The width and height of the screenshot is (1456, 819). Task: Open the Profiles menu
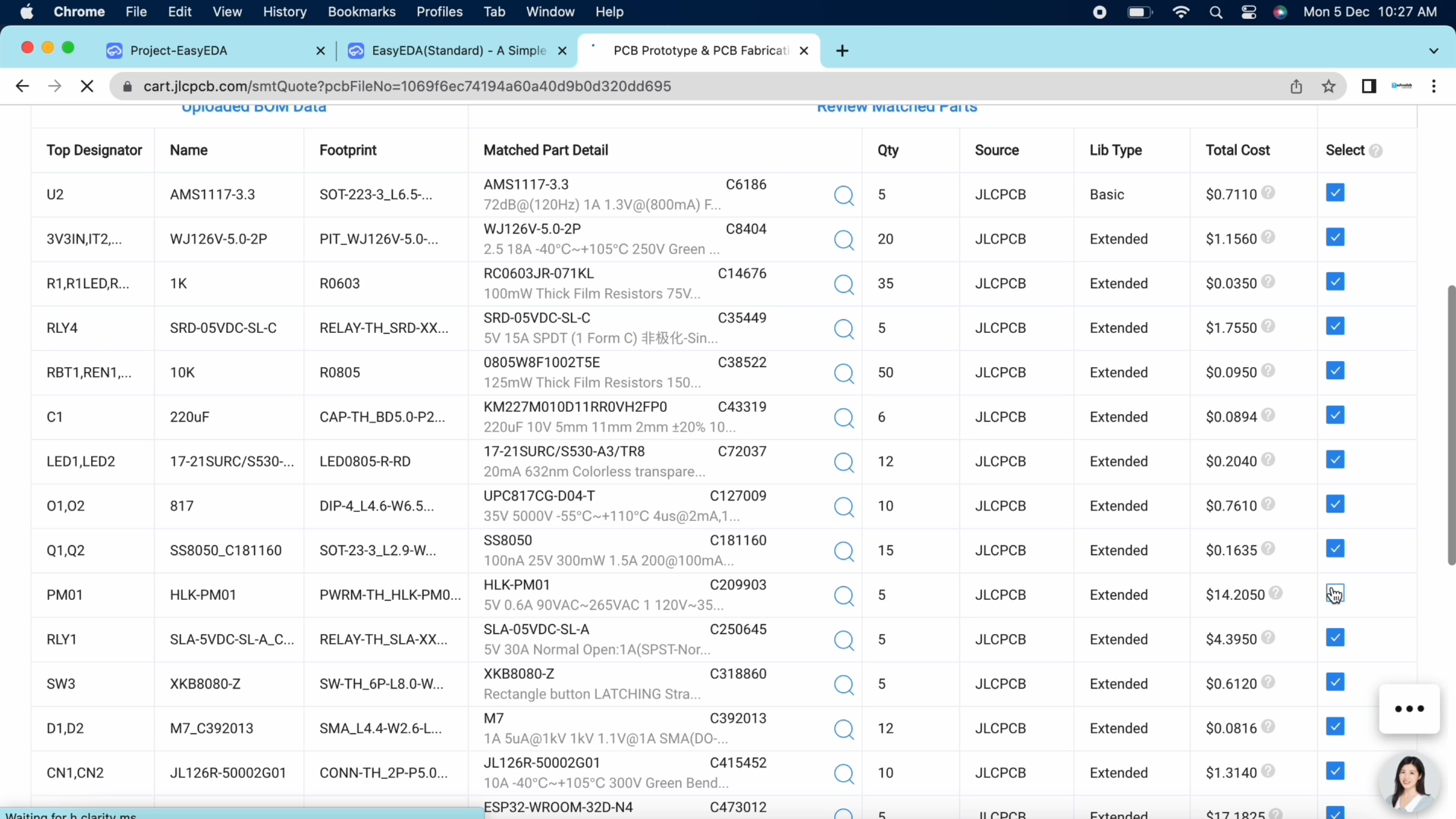(x=439, y=12)
